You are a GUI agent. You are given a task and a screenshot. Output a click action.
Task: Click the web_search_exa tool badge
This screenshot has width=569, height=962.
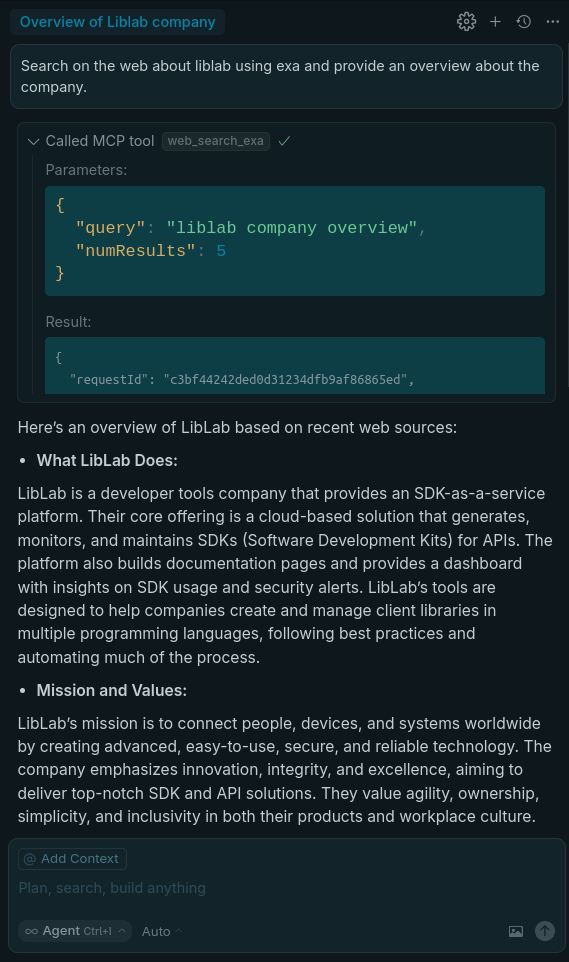(x=215, y=141)
